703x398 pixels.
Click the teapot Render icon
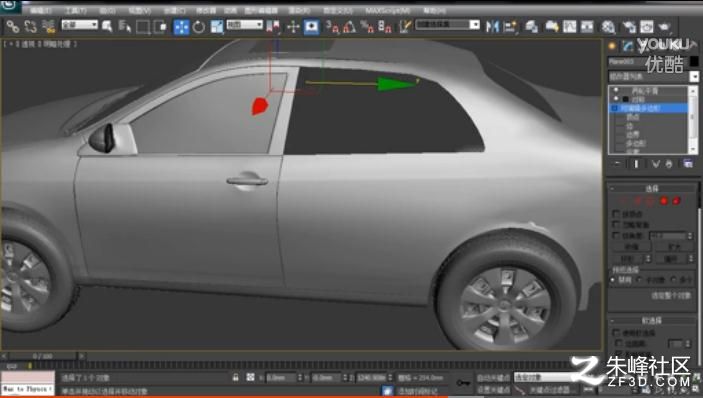pos(664,27)
